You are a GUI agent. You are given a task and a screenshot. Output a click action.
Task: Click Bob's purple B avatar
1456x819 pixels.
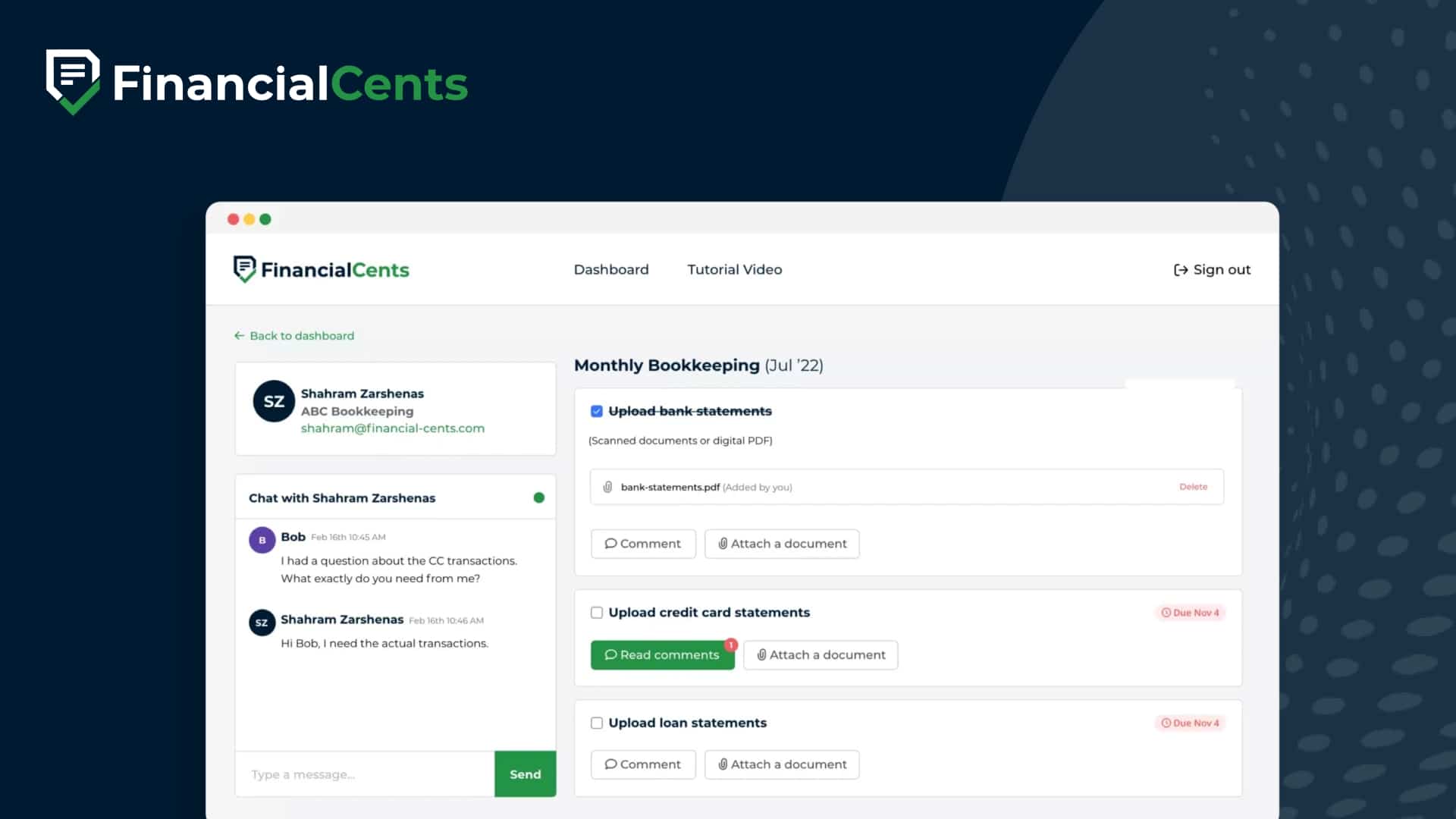click(x=262, y=540)
